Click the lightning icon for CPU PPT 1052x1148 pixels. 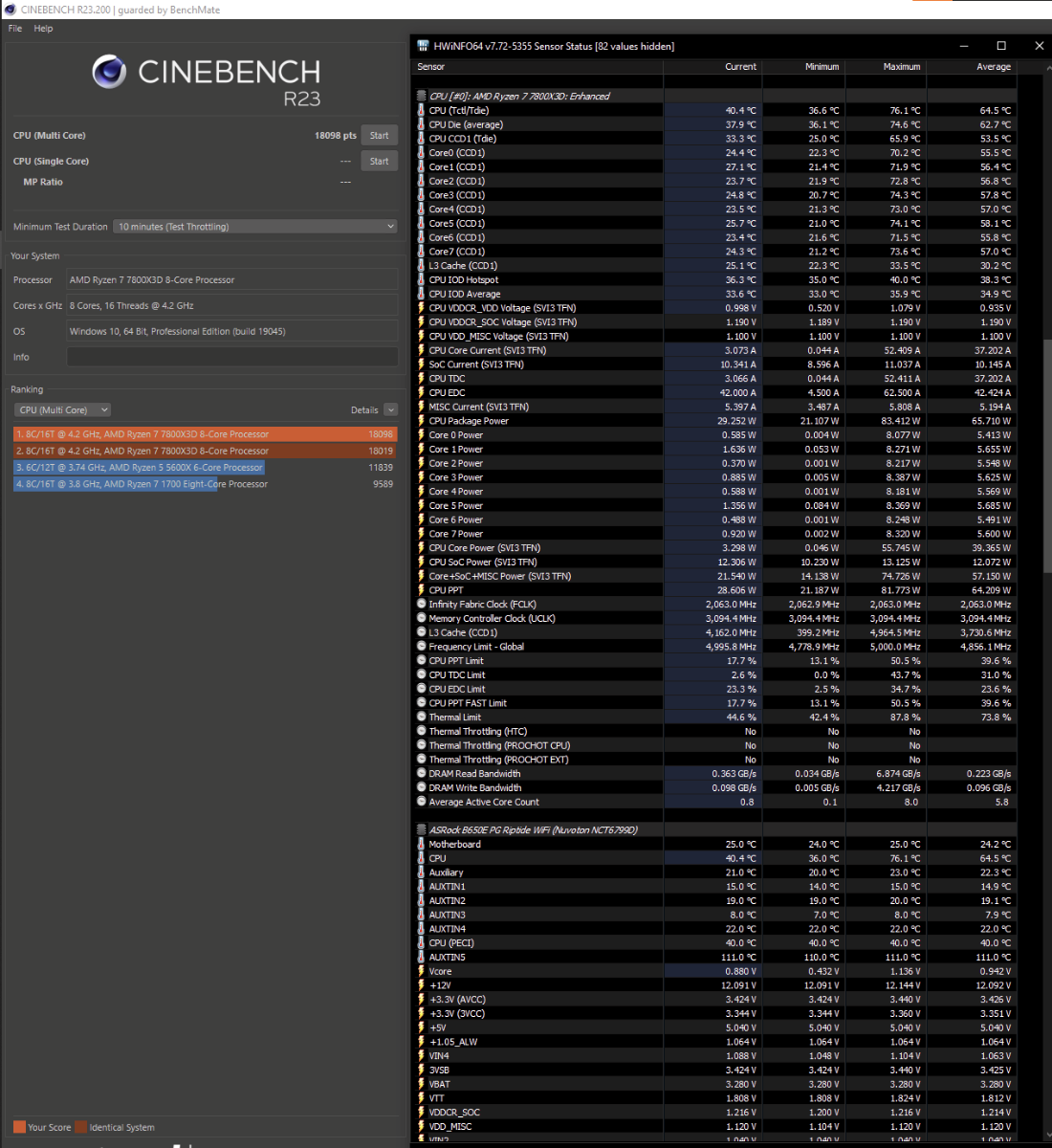coord(421,590)
